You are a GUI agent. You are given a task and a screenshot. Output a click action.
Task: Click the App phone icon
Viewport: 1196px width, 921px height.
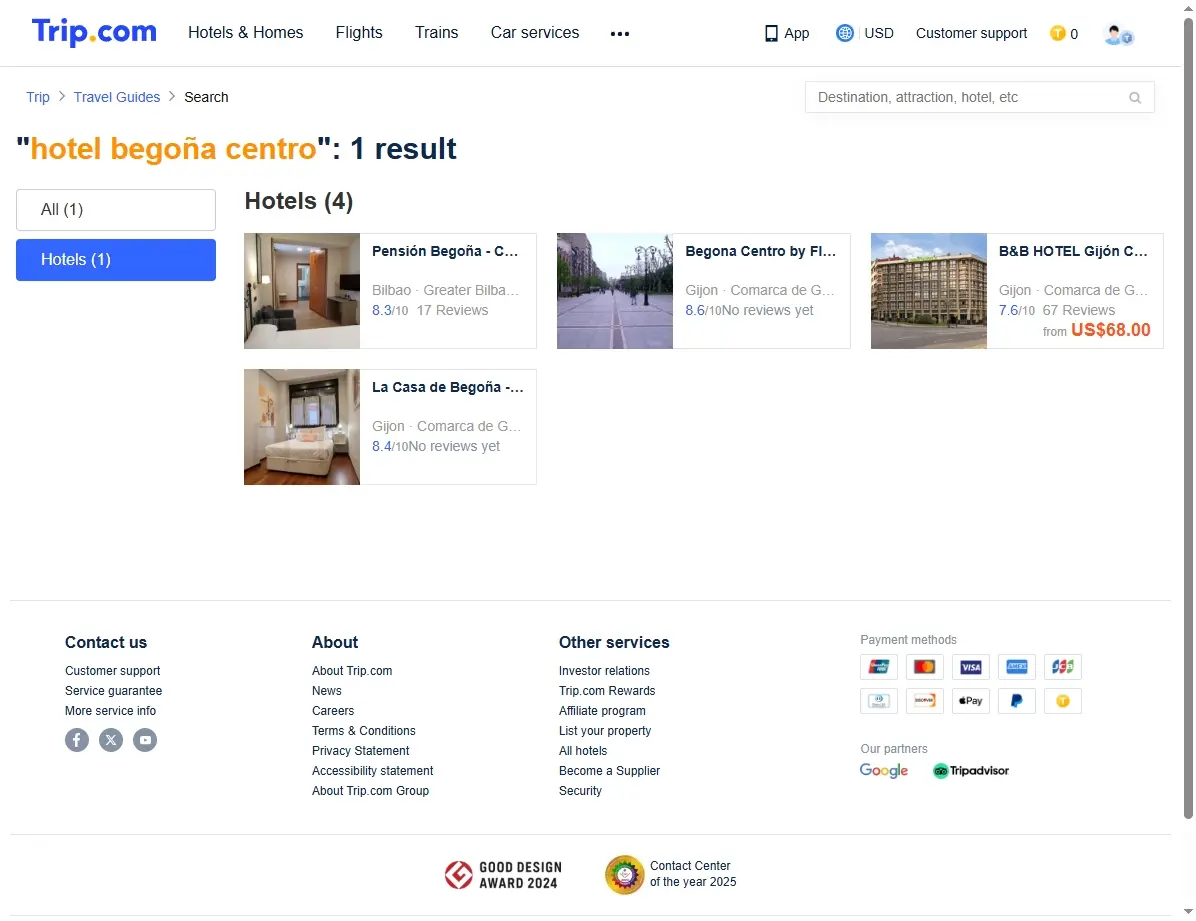click(771, 33)
